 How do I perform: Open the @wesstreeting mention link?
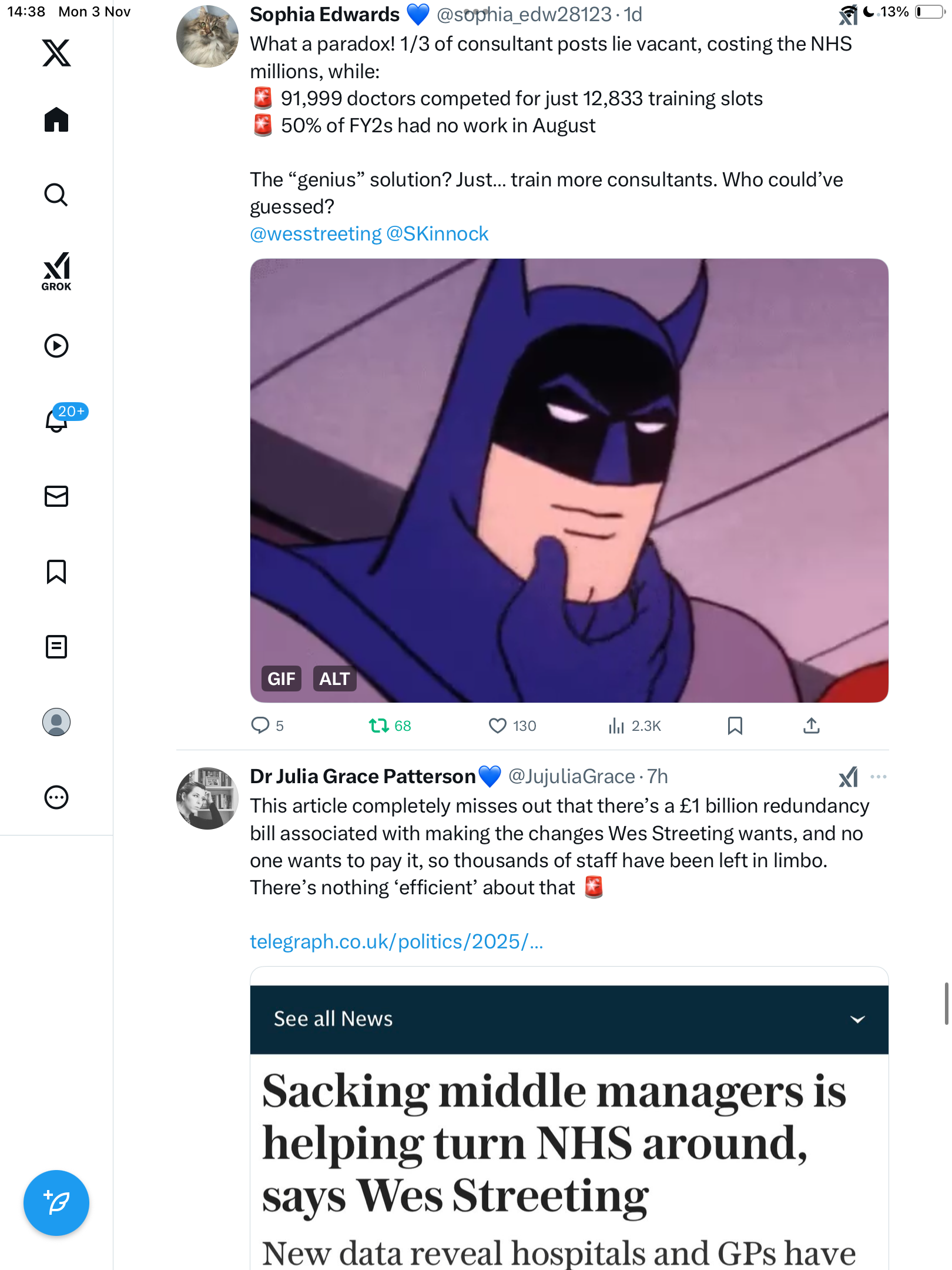[316, 234]
